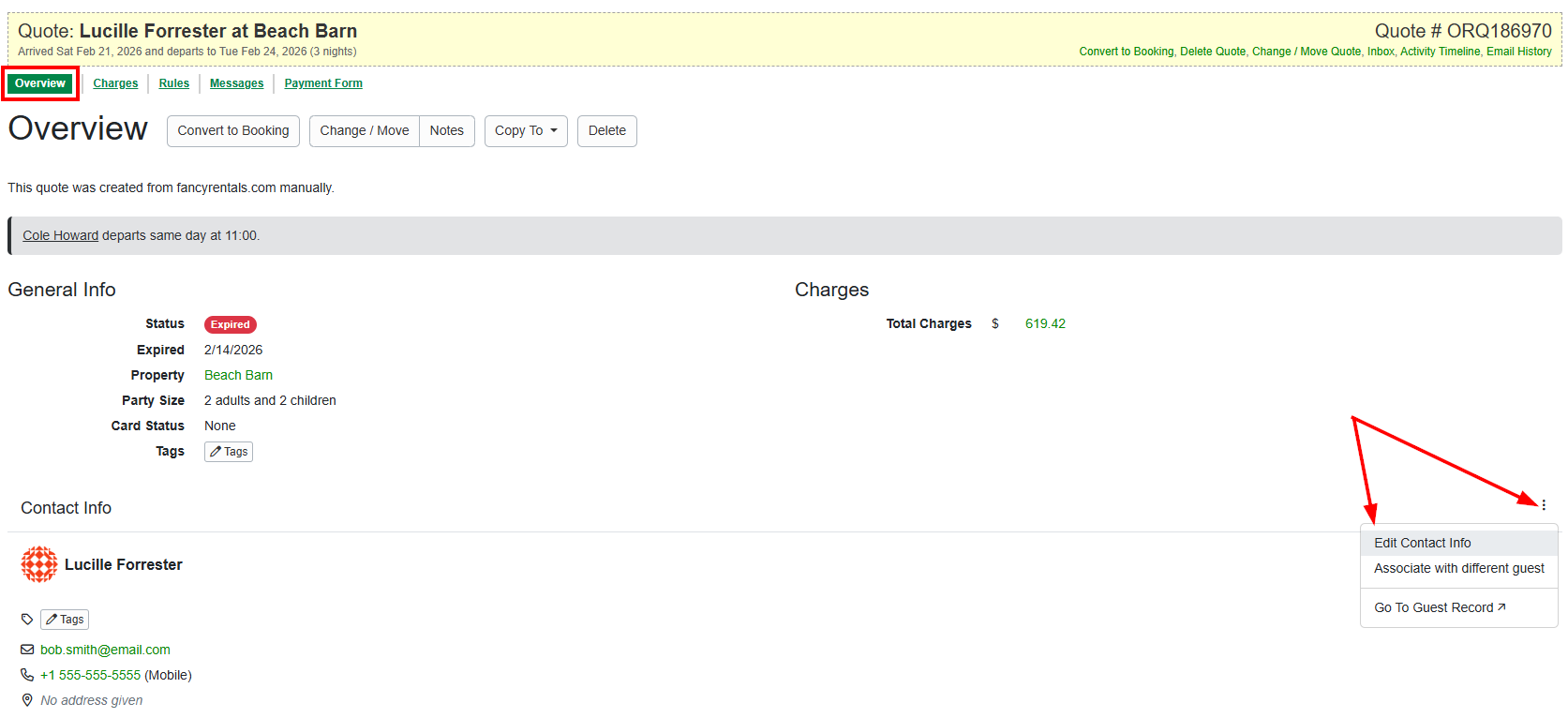Open Activity Timeline header link
The width and height of the screenshot is (1568, 718).
click(x=1441, y=52)
